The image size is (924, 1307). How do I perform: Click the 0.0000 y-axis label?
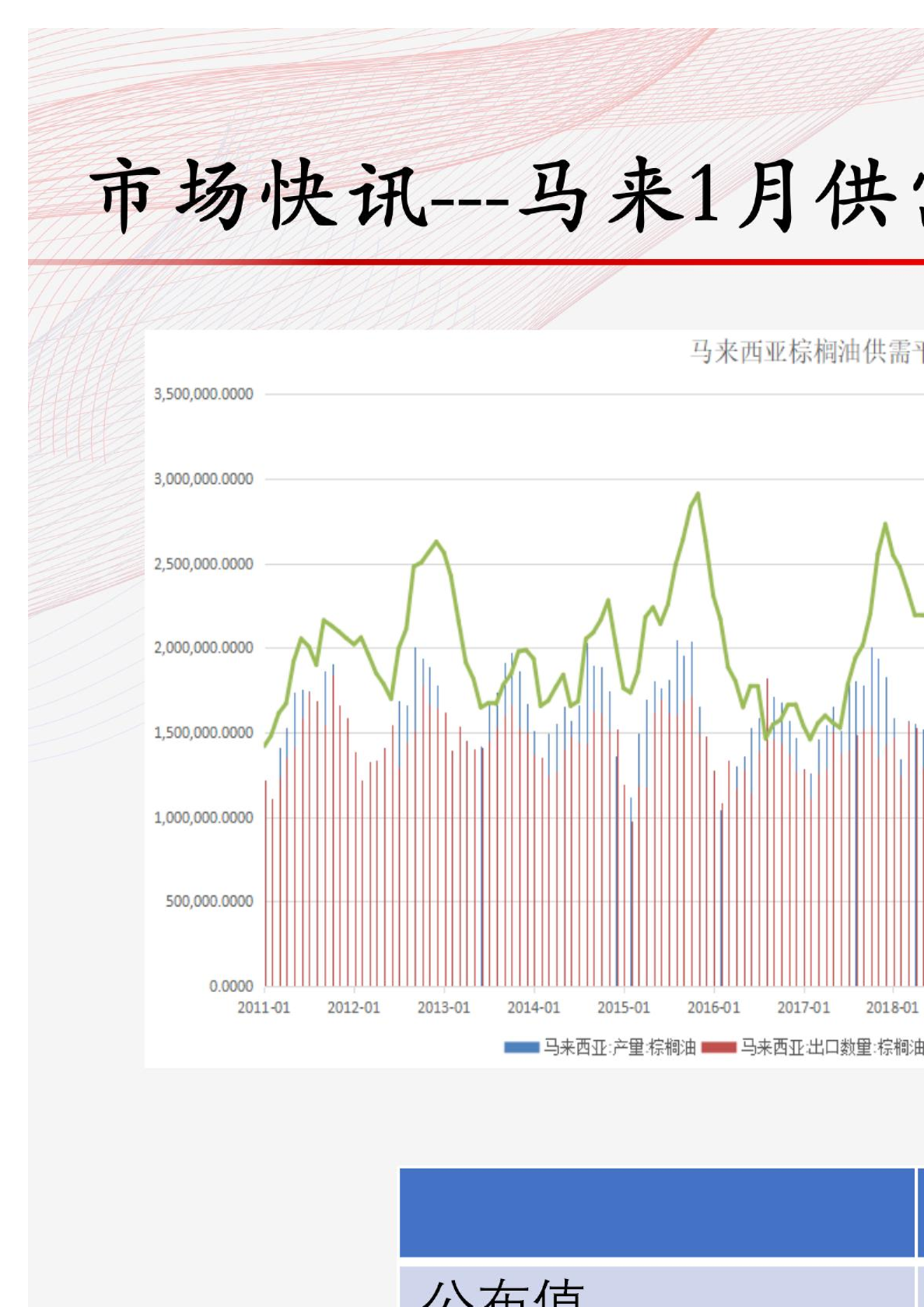[x=231, y=986]
